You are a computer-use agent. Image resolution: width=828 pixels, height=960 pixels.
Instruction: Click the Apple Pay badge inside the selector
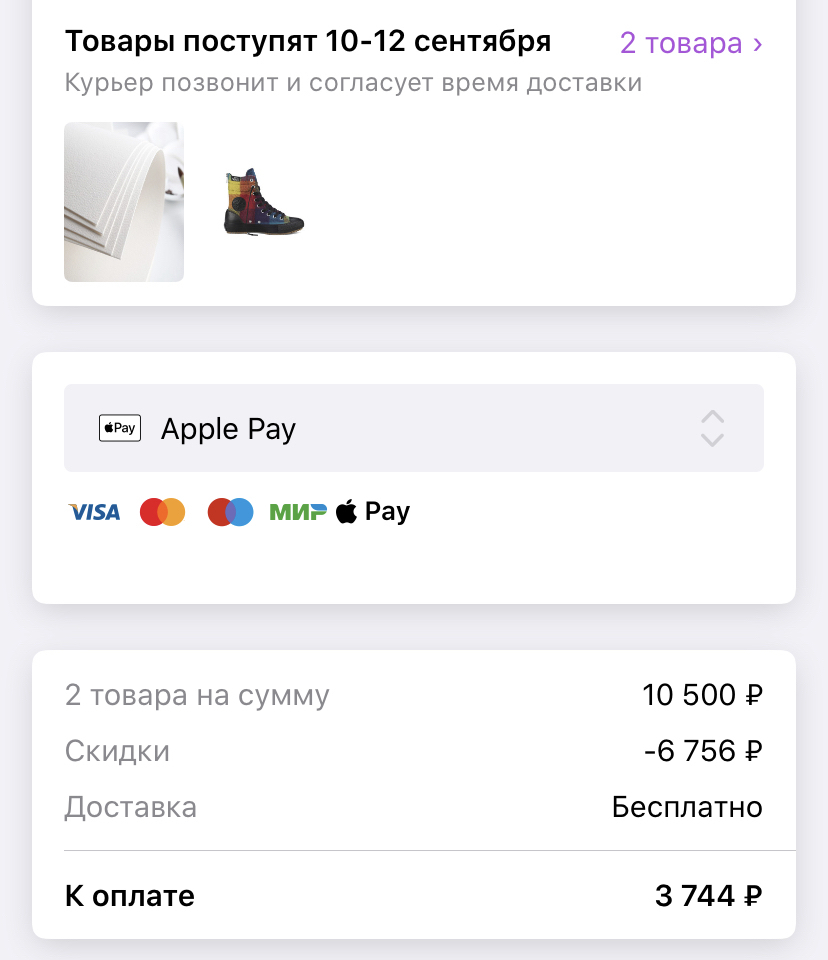click(x=120, y=428)
